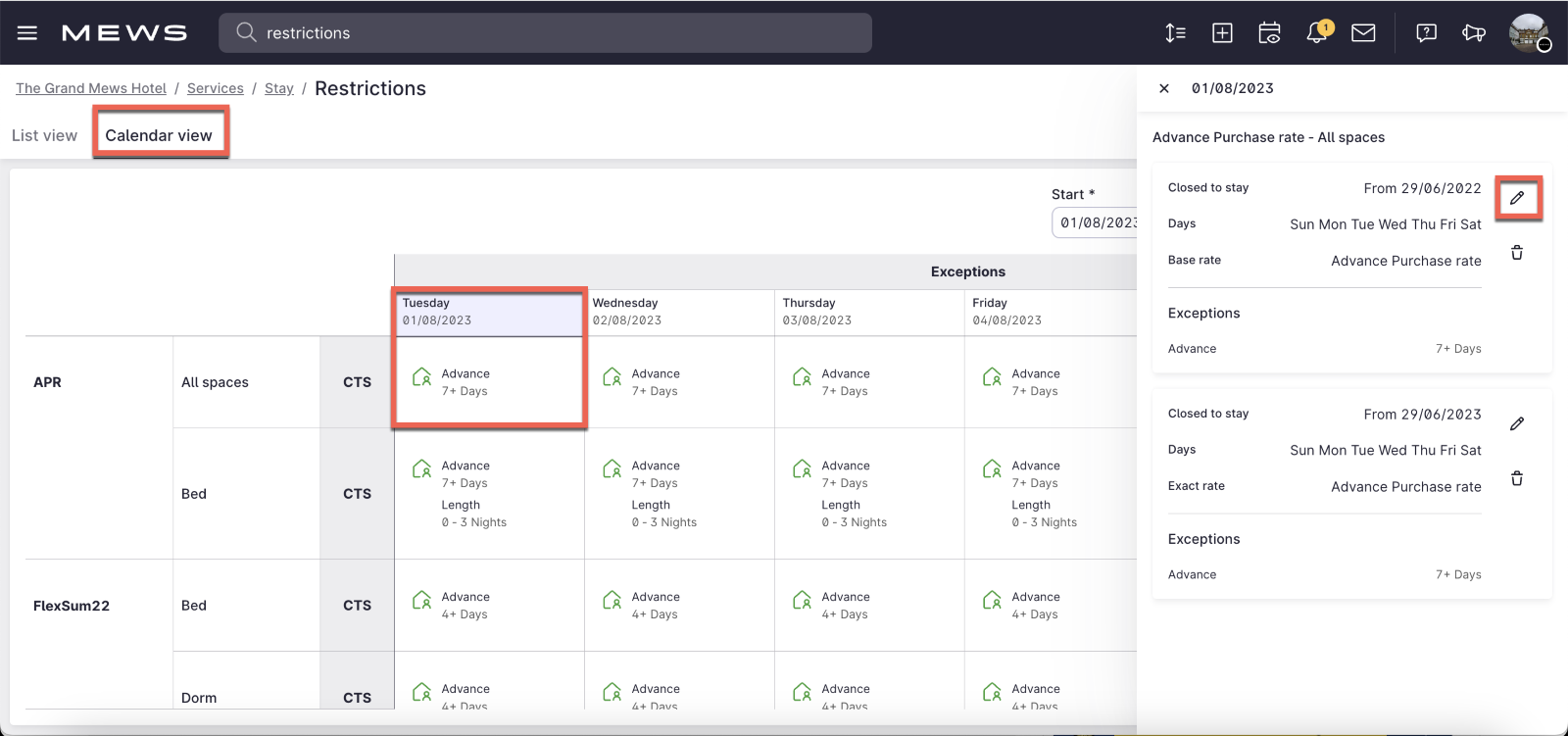Open the hamburger main menu

pyautogui.click(x=27, y=33)
